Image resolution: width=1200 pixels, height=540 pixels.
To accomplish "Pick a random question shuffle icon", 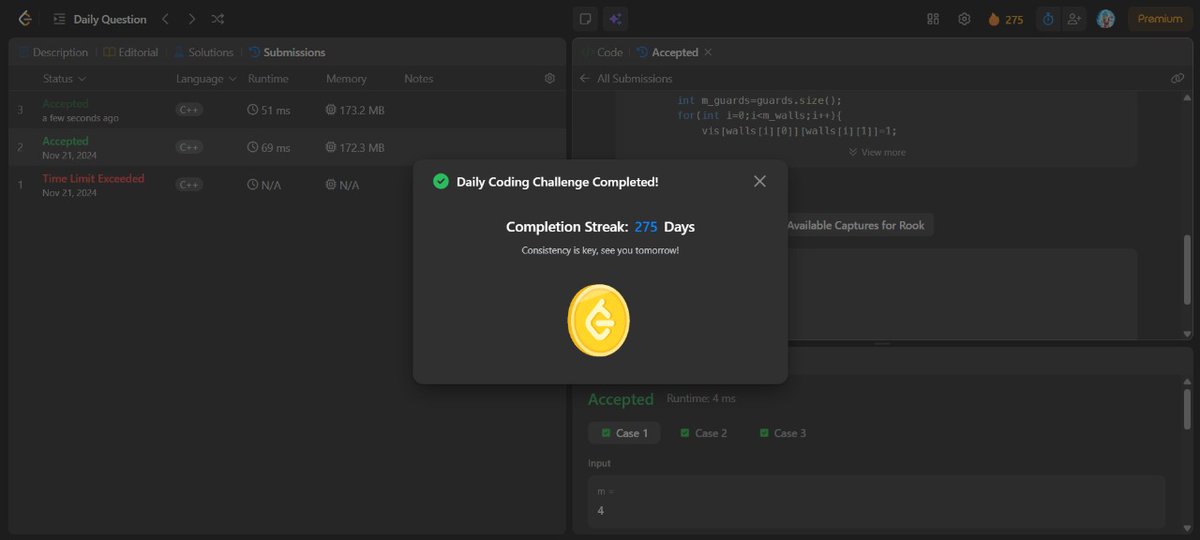I will tap(217, 19).
